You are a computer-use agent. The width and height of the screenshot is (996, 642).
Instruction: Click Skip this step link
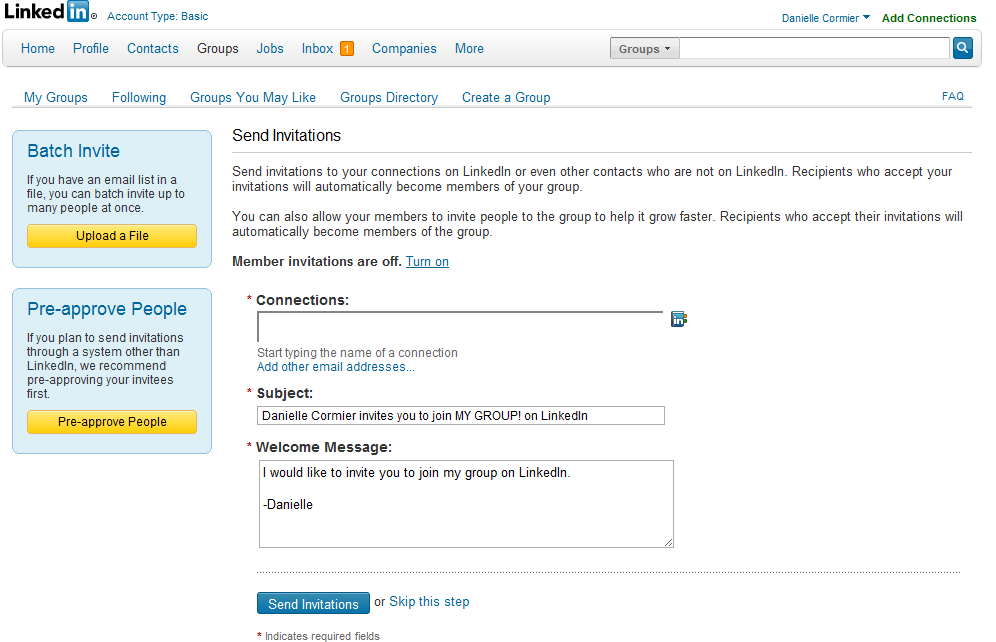429,601
